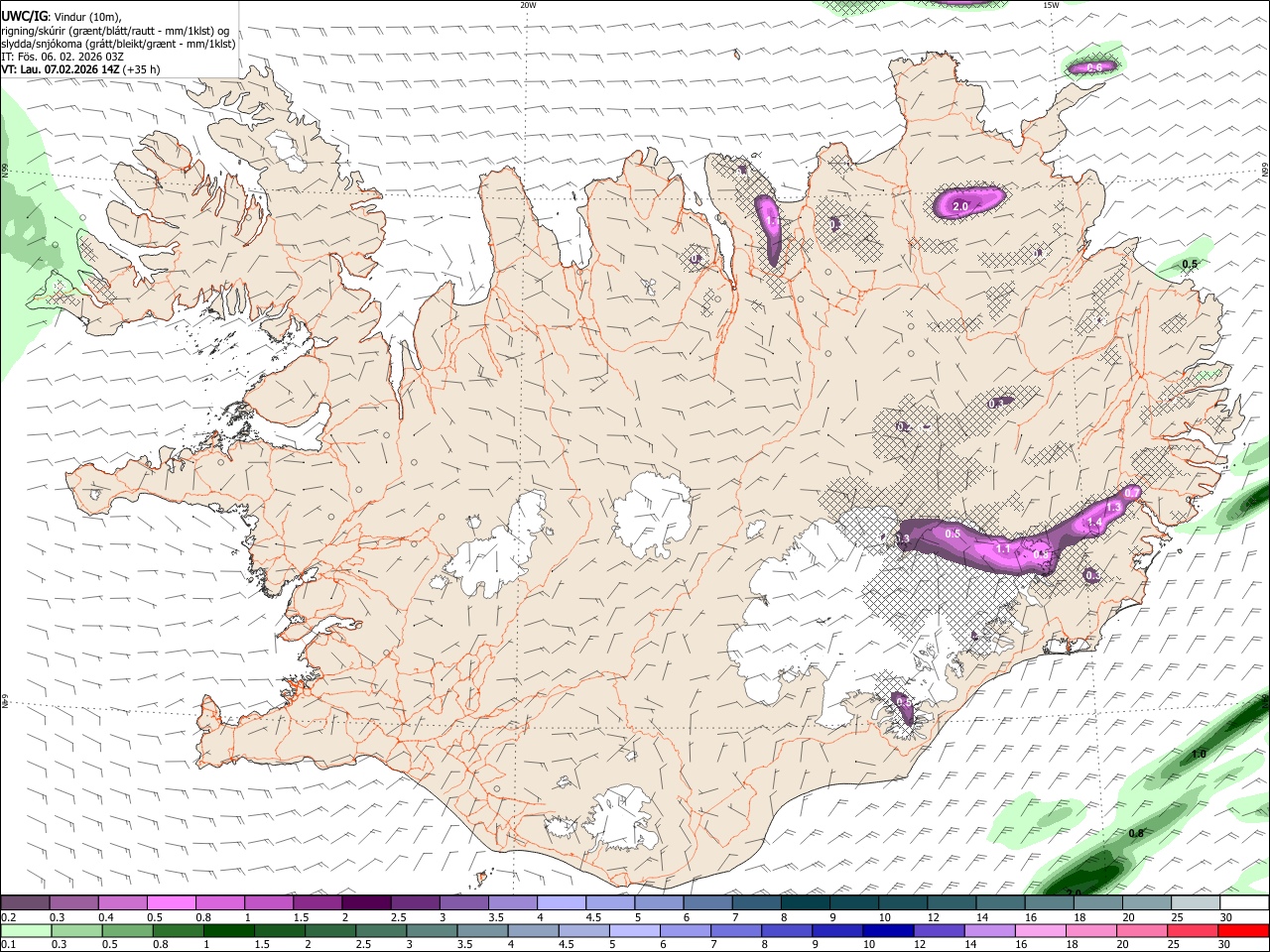Click the 'slydda/snjókoma (grátt/bleikt/grænt - mm/1klst)' line

(x=118, y=44)
